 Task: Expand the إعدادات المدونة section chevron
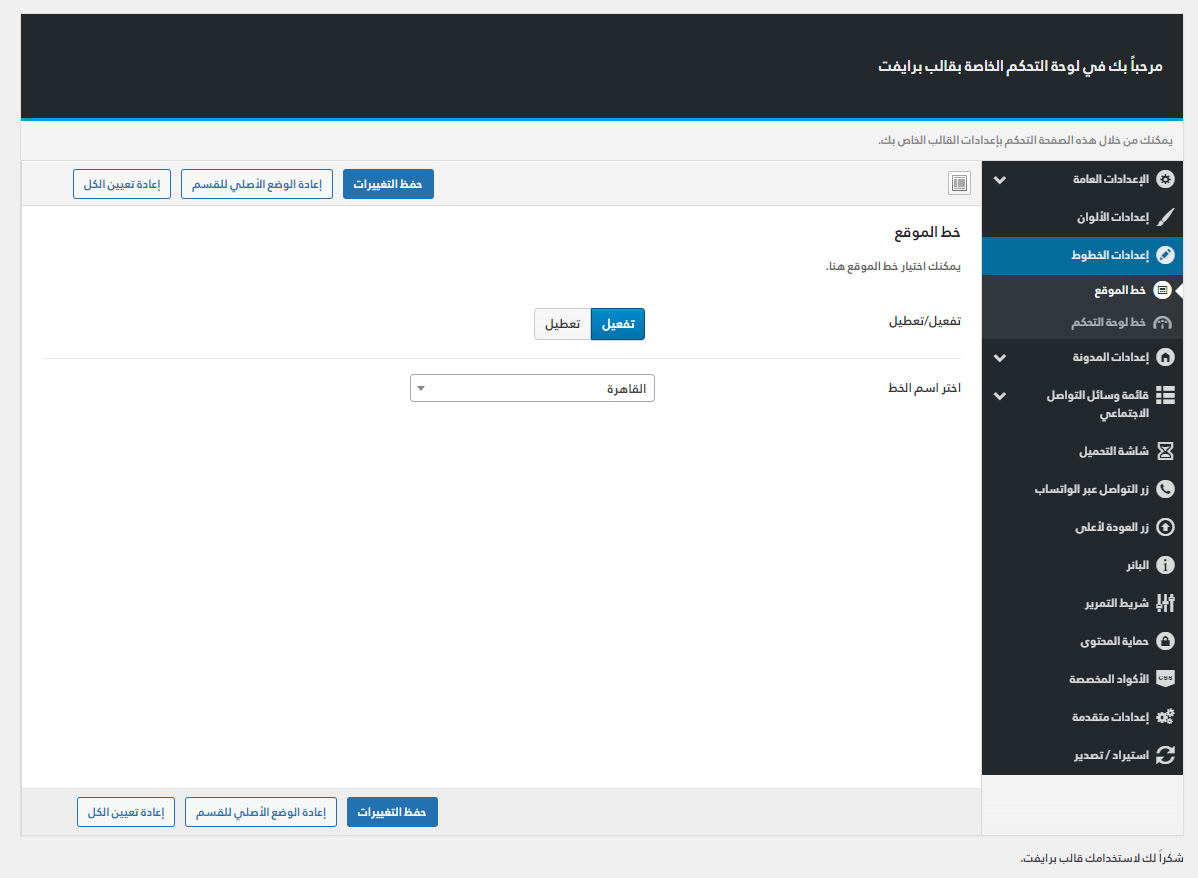[999, 357]
